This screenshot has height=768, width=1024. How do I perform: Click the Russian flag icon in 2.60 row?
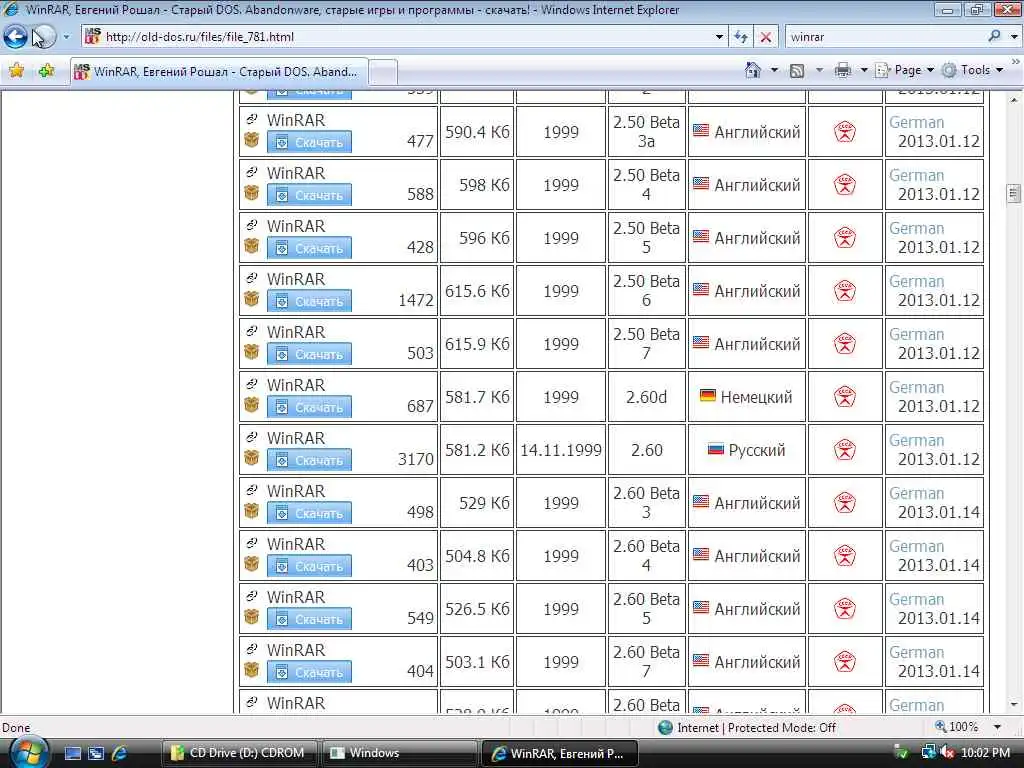pos(716,449)
